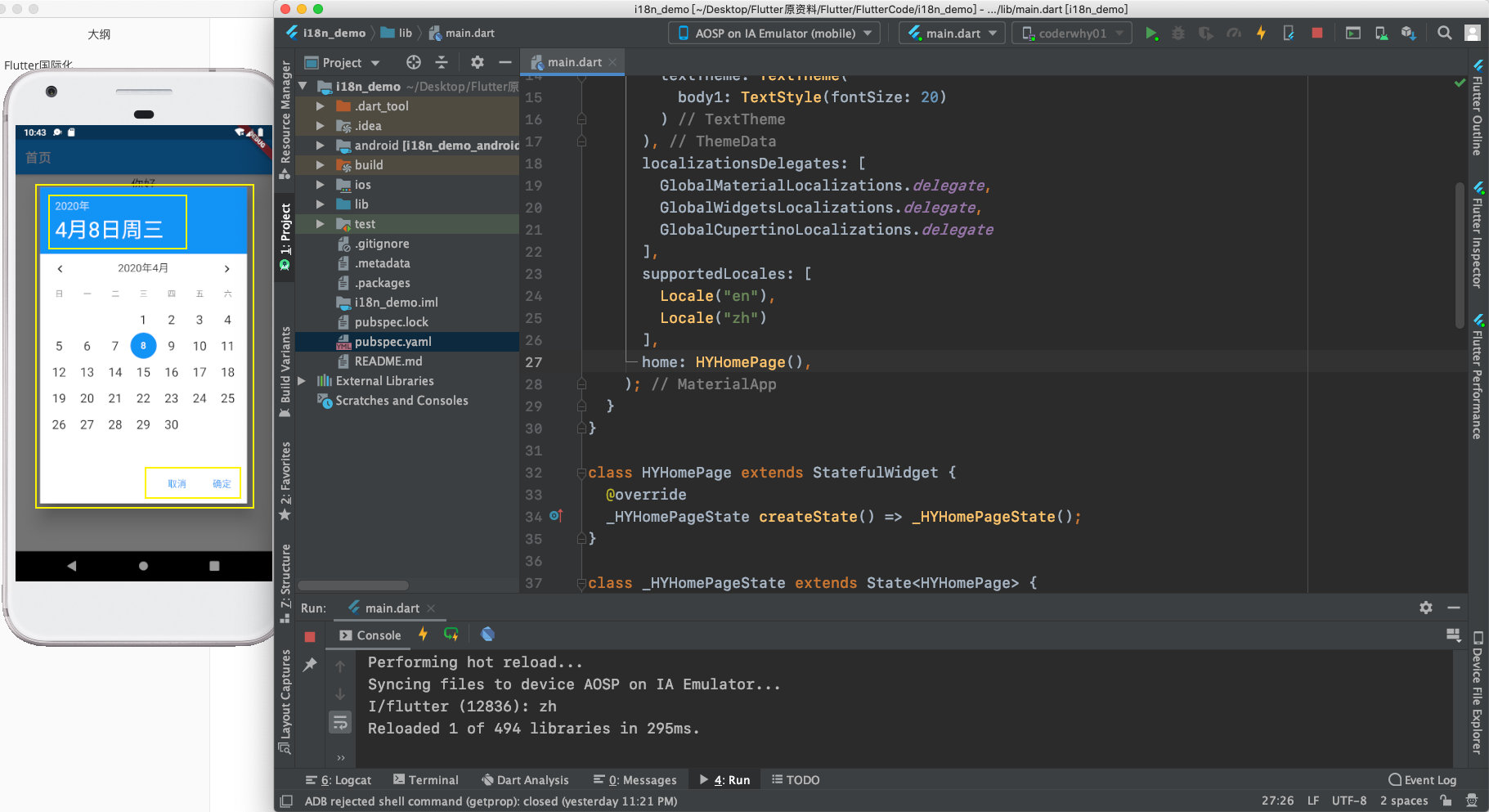Switch to the Terminal tool window tab
The height and width of the screenshot is (812, 1489).
(x=425, y=780)
